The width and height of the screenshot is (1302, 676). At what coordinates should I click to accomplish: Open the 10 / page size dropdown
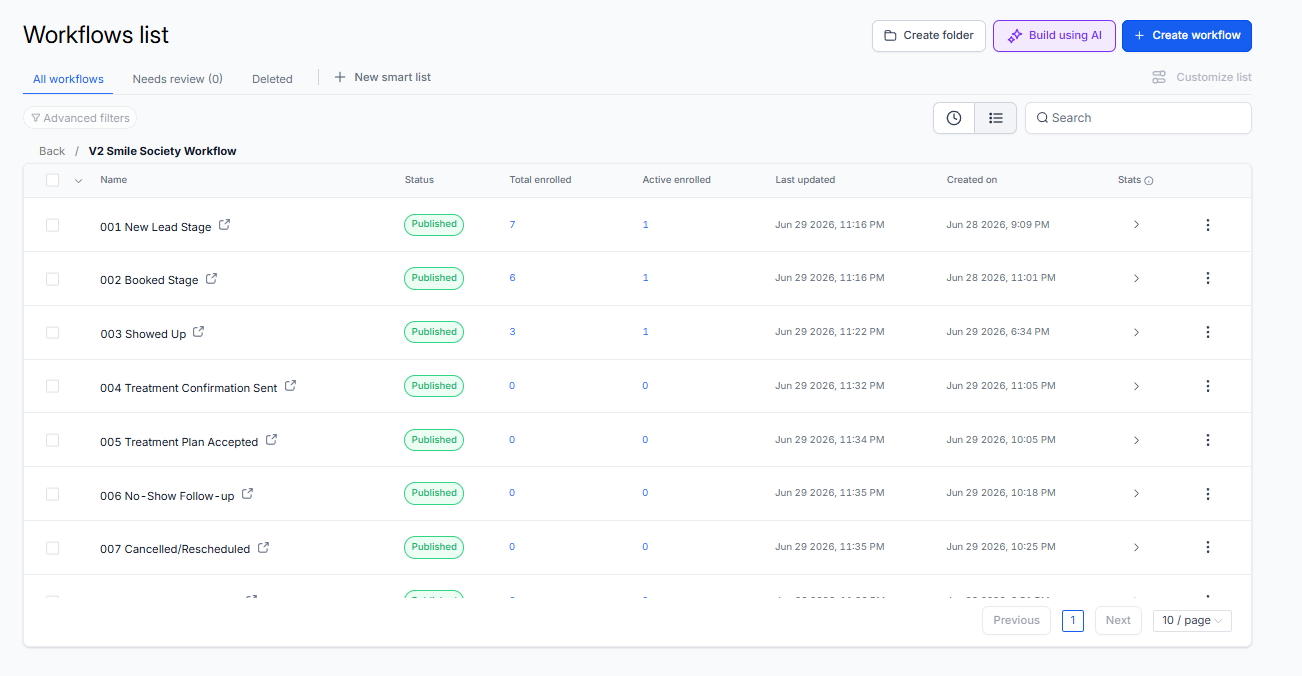pyautogui.click(x=1192, y=620)
